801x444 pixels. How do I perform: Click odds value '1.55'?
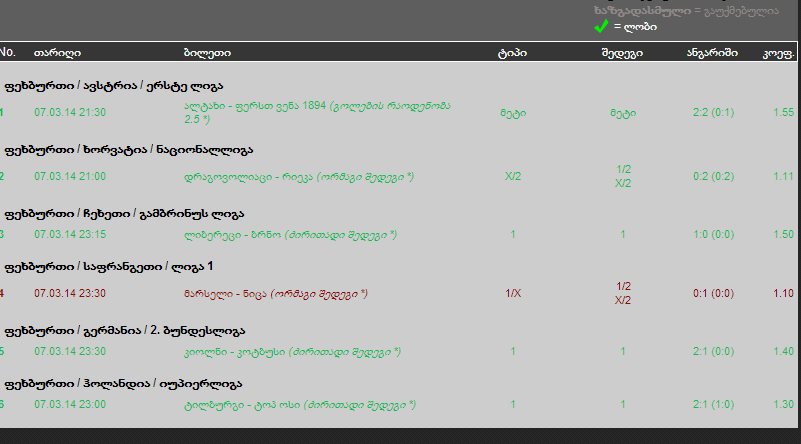784,112
